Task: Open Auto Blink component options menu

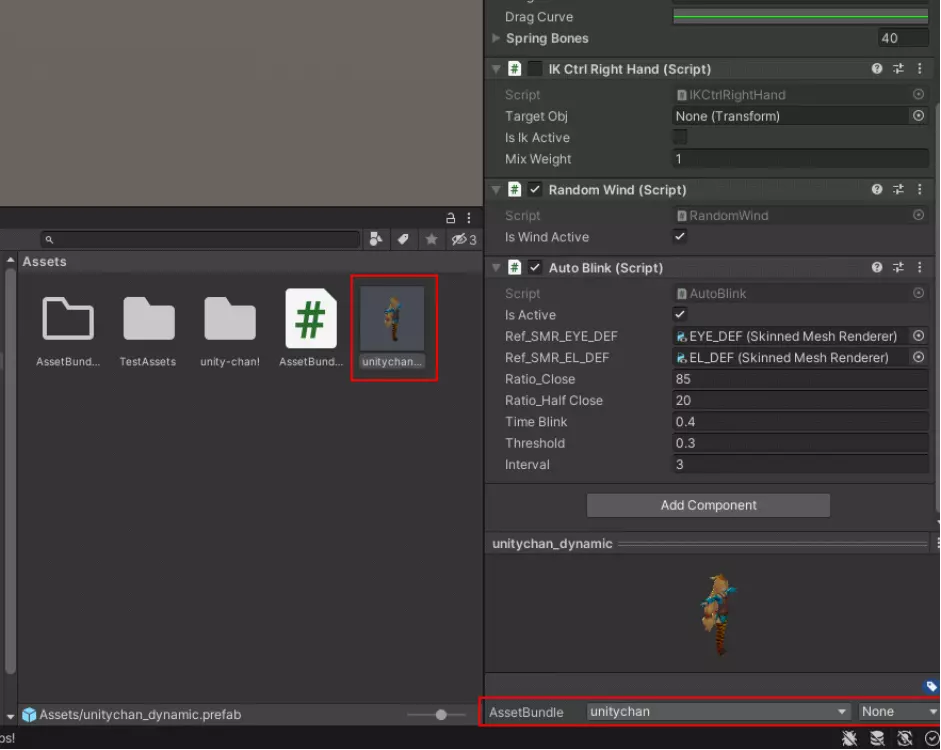Action: tap(919, 267)
